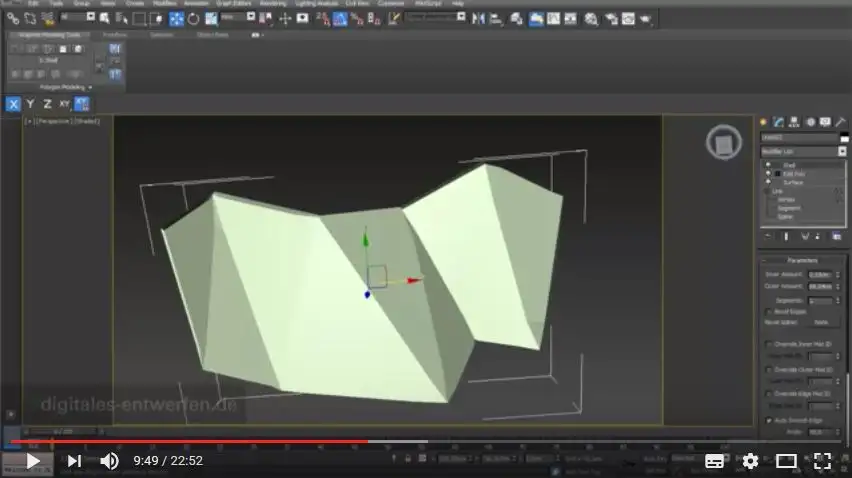The image size is (852, 478).
Task: Choose the Rectangular Selection Region tool
Action: point(139,19)
